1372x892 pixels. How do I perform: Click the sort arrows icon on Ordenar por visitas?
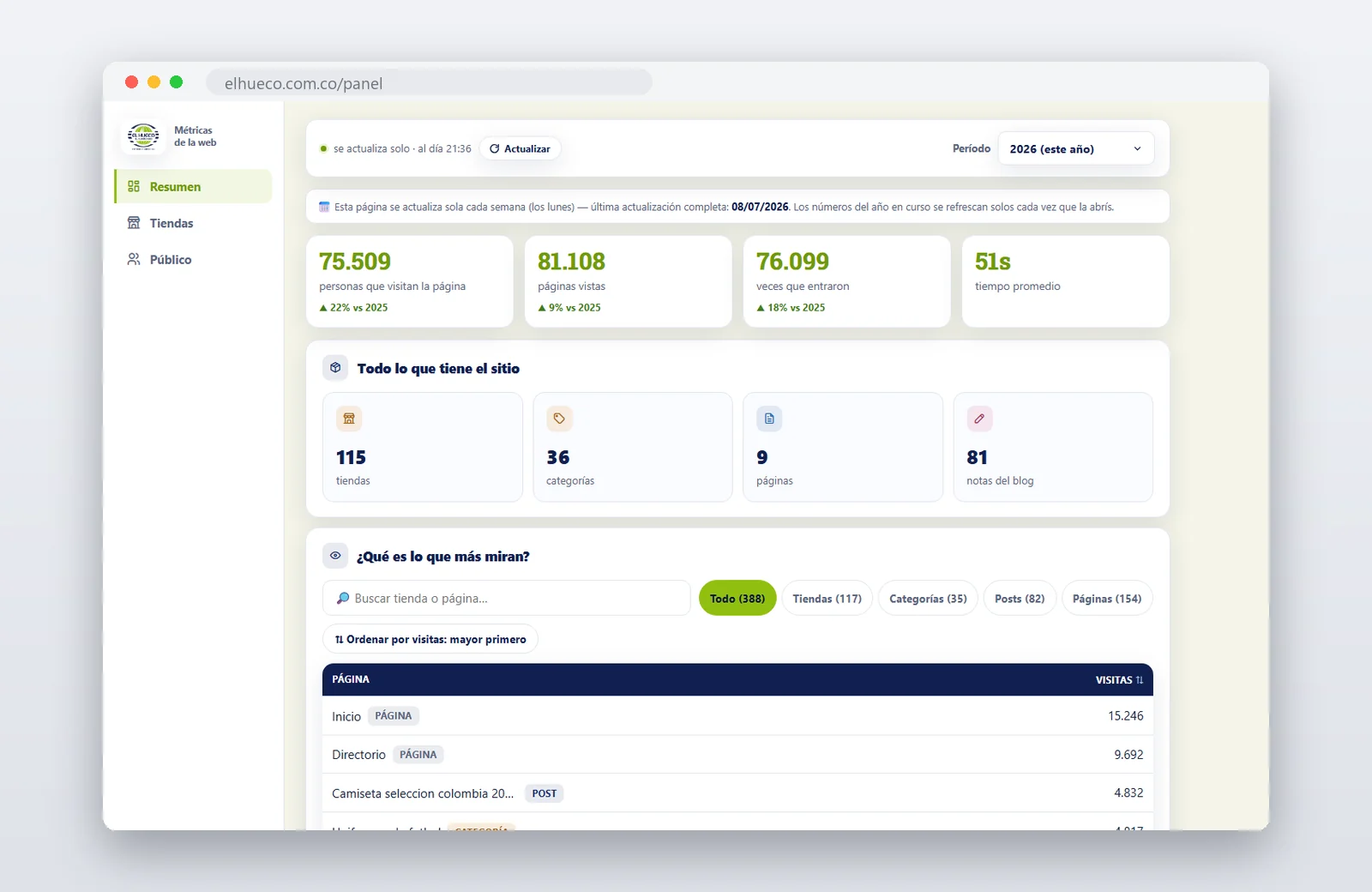pyautogui.click(x=340, y=640)
